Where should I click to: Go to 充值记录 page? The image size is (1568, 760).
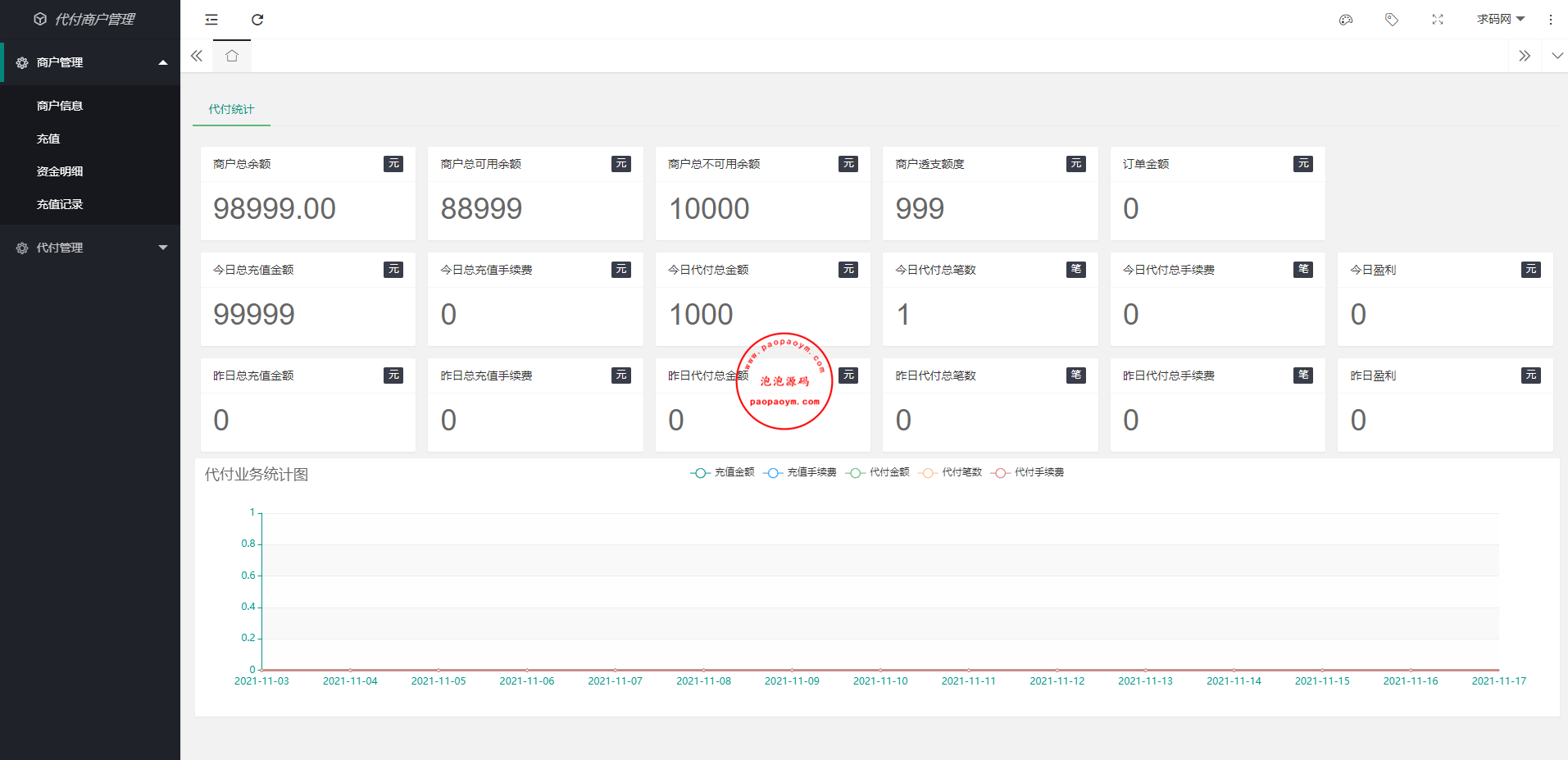pos(60,204)
